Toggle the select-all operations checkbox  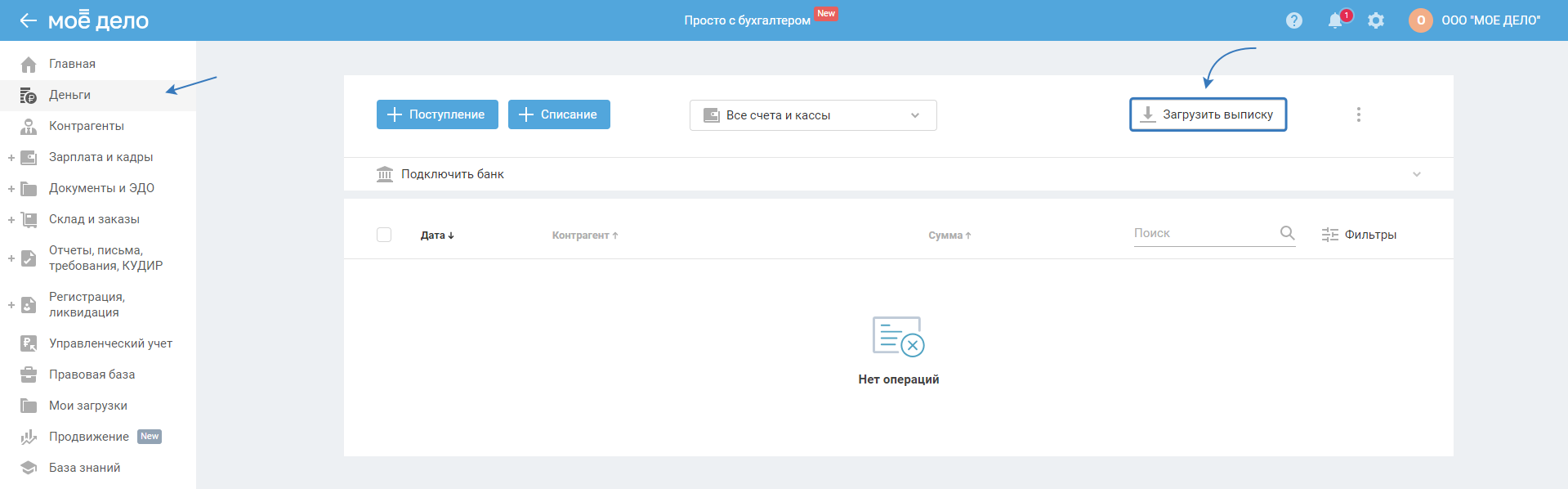tap(384, 235)
